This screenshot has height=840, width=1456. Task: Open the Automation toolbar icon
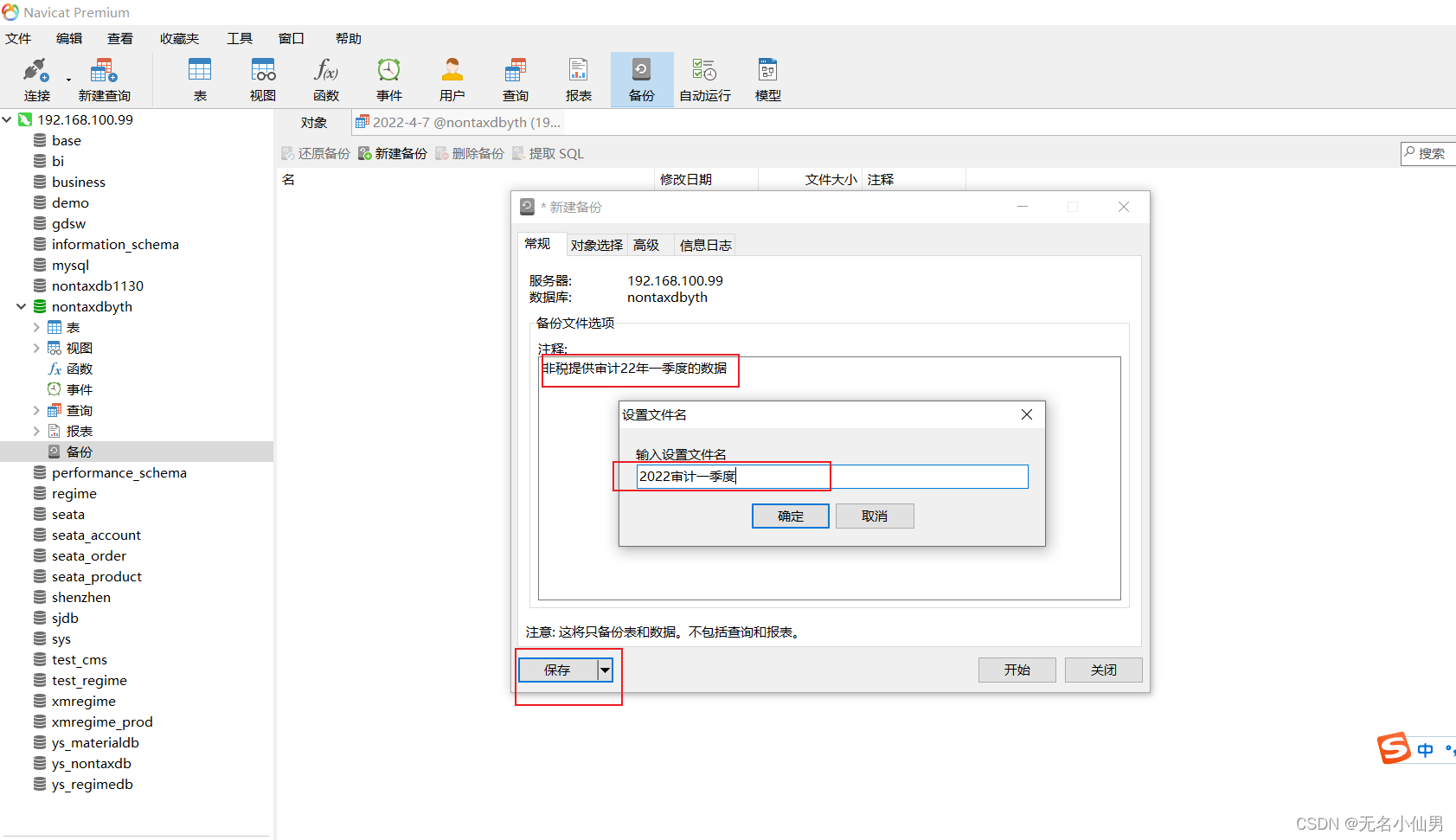pyautogui.click(x=705, y=80)
